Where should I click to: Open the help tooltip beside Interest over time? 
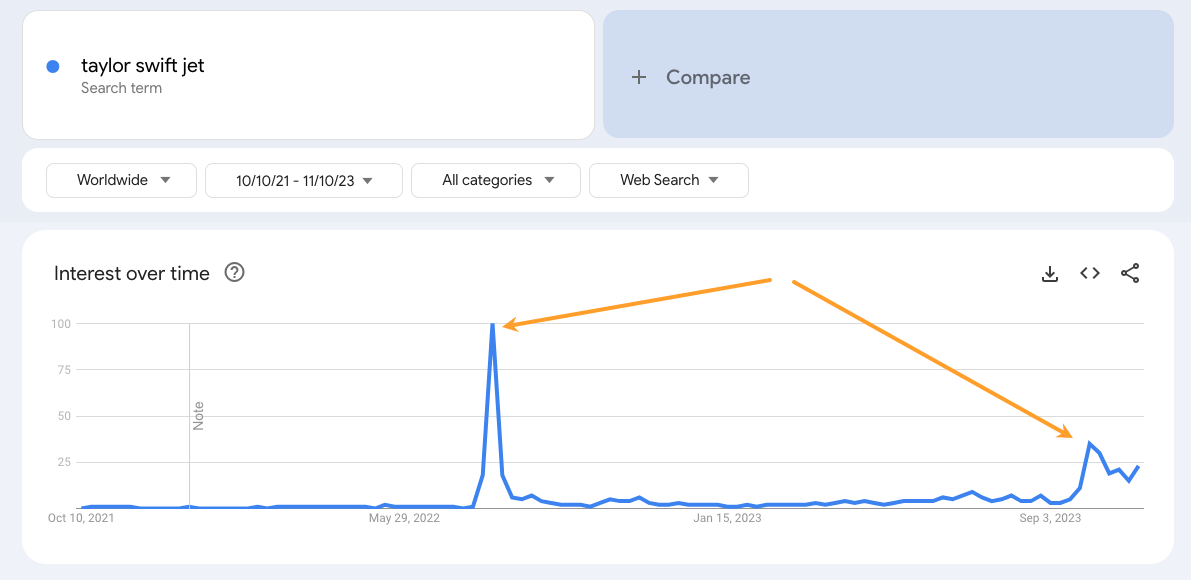233,272
